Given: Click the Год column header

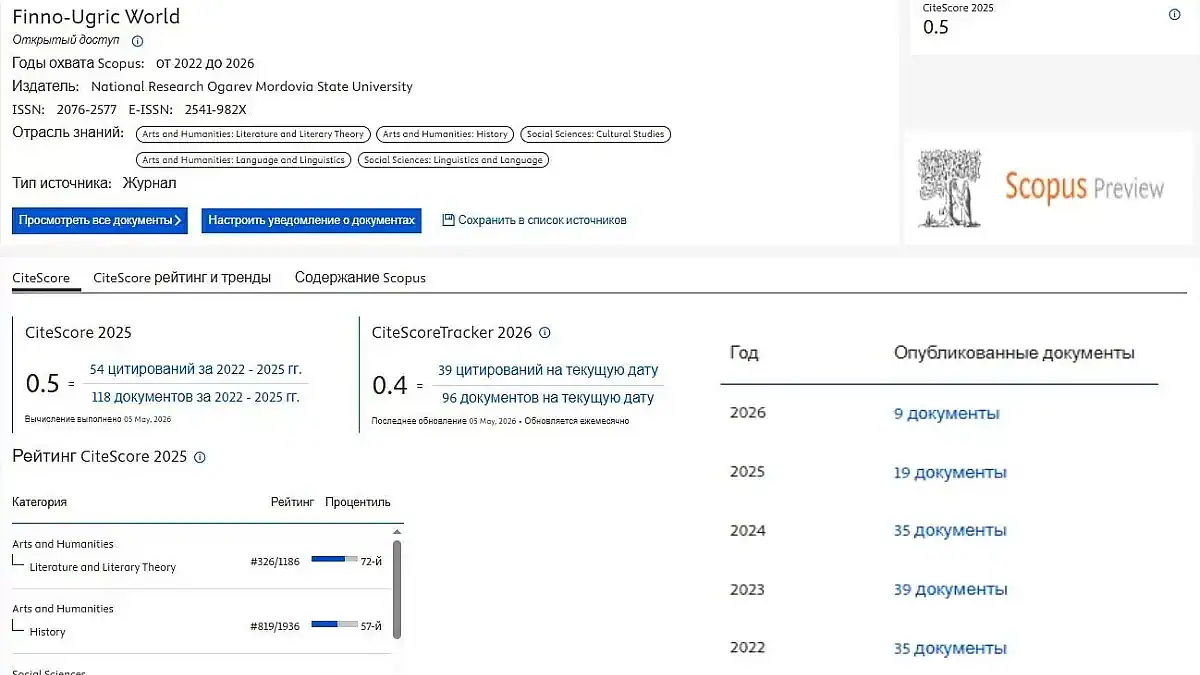Looking at the screenshot, I should click(x=744, y=353).
